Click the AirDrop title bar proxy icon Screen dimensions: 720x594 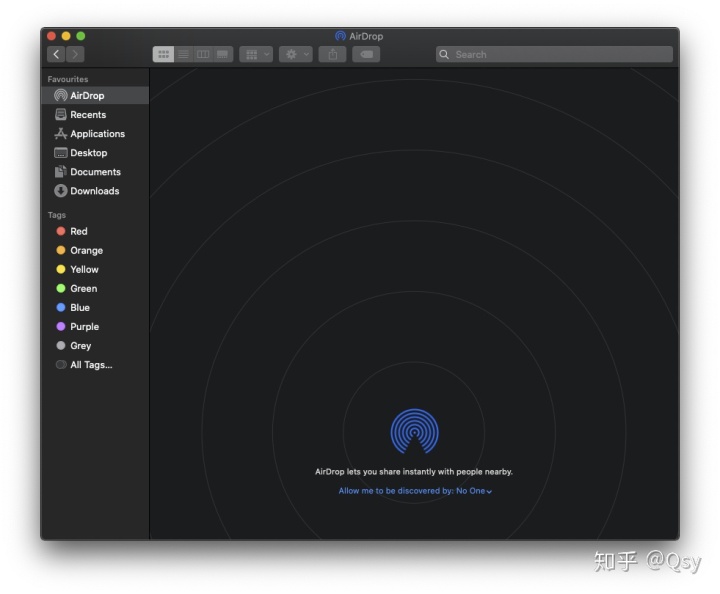340,36
